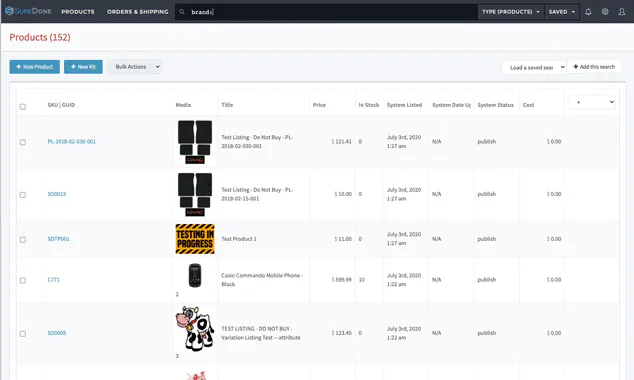Click the System Date Updated column header
634x380 pixels.
point(451,105)
